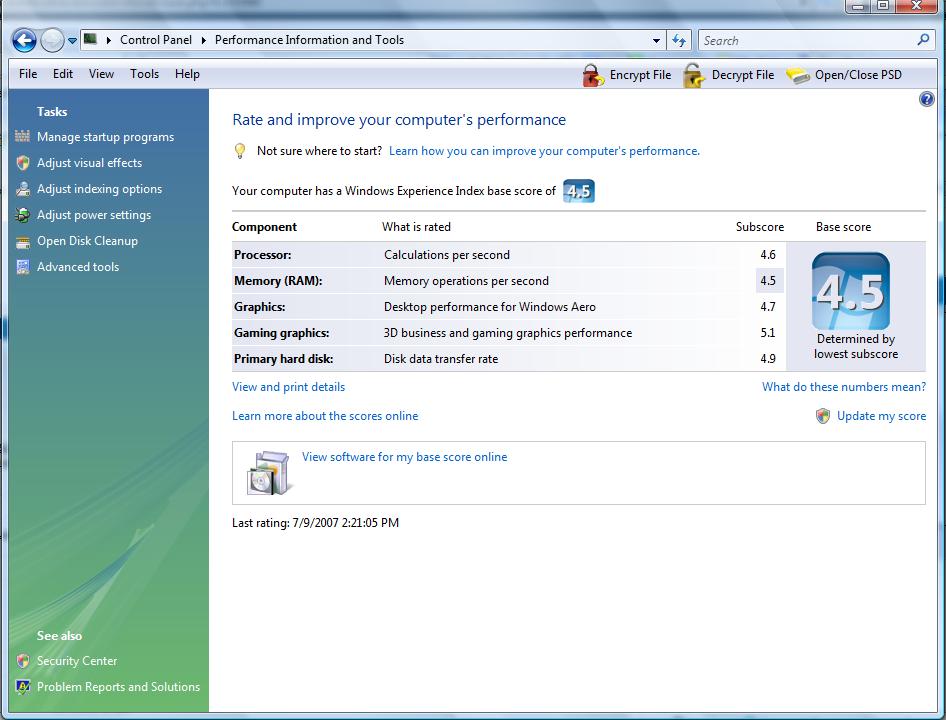The height and width of the screenshot is (720, 946).
Task: Click the Problem Reports and Solutions icon
Action: pyautogui.click(x=23, y=687)
